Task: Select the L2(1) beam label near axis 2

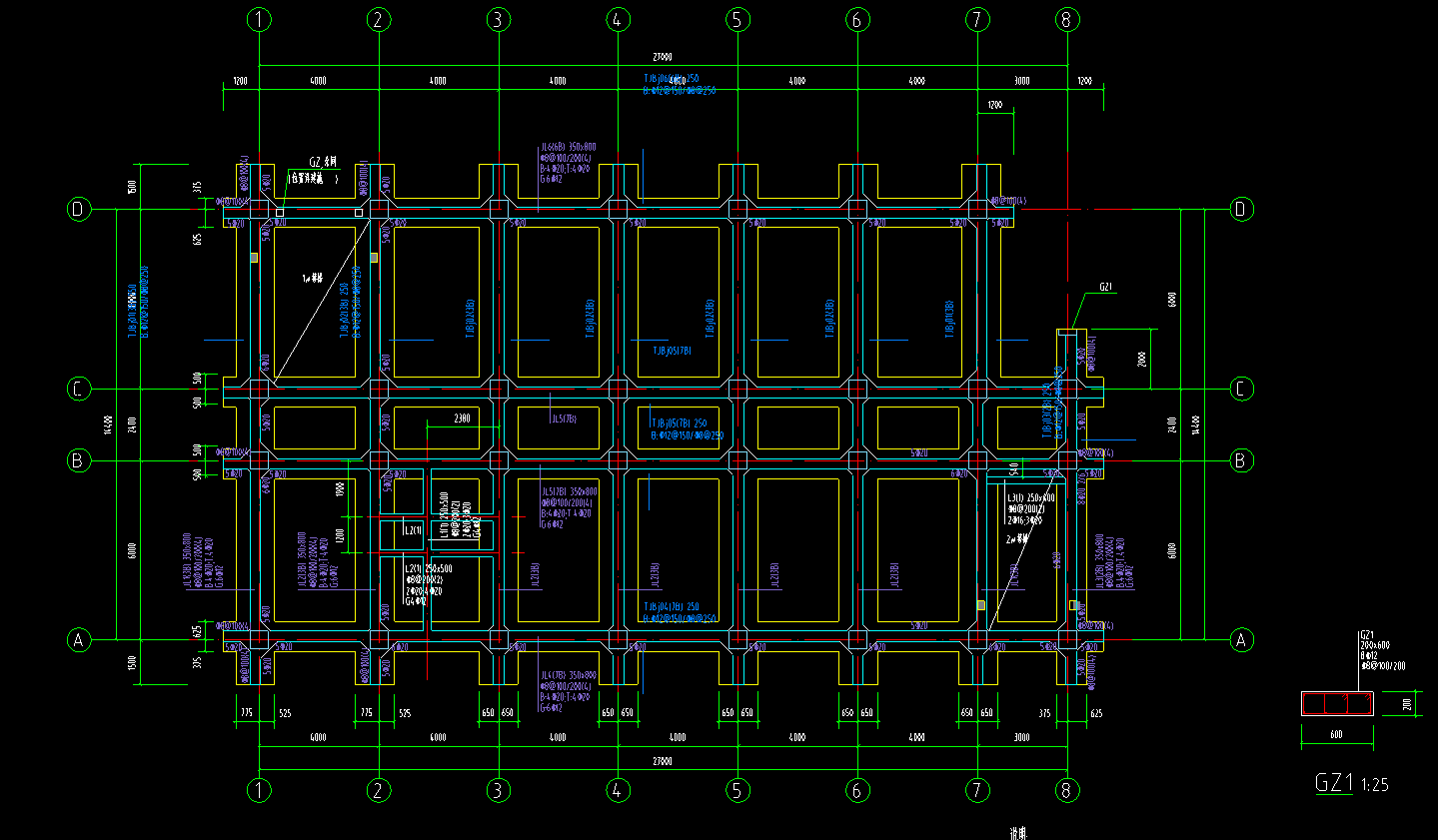Action: pyautogui.click(x=413, y=529)
